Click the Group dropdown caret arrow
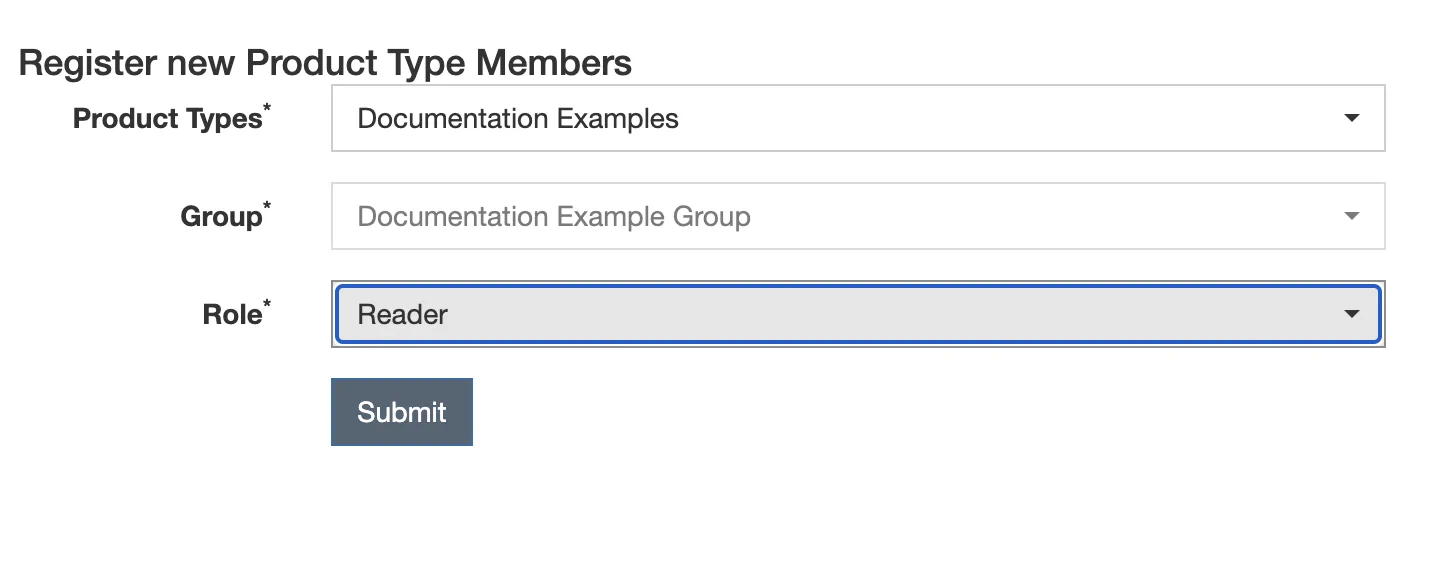Viewport: 1448px width, 576px height. [1352, 216]
